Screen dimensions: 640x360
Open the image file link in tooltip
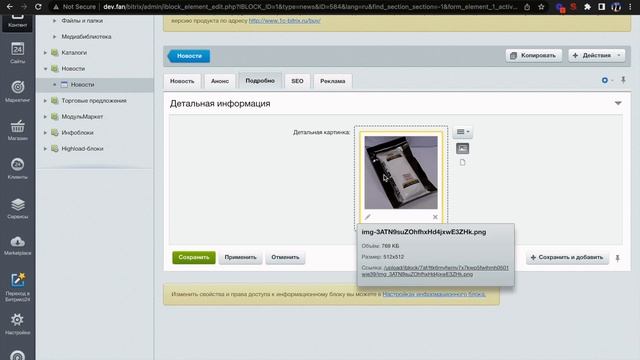pos(435,271)
